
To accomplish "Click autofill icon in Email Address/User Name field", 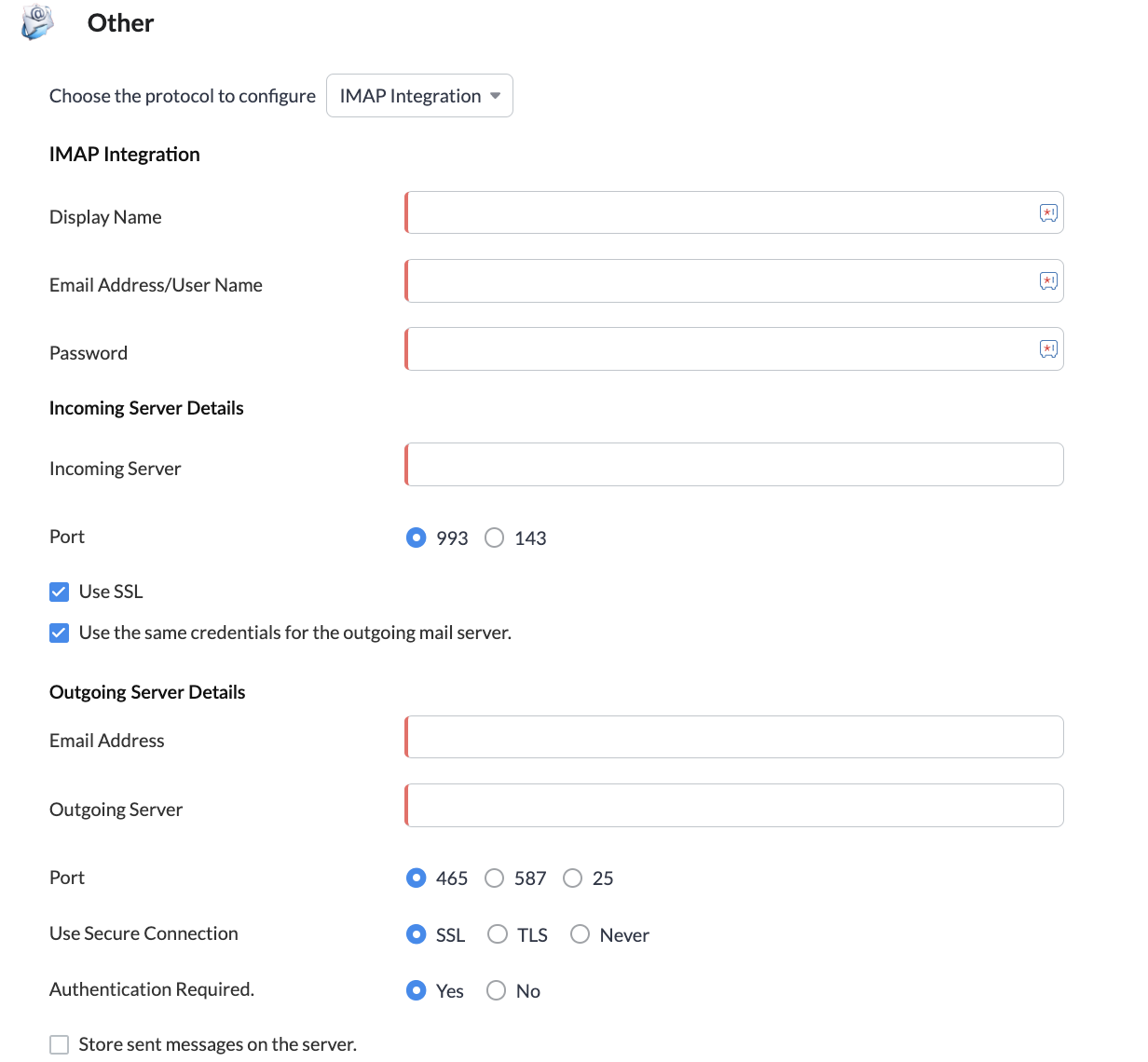I will pyautogui.click(x=1048, y=281).
